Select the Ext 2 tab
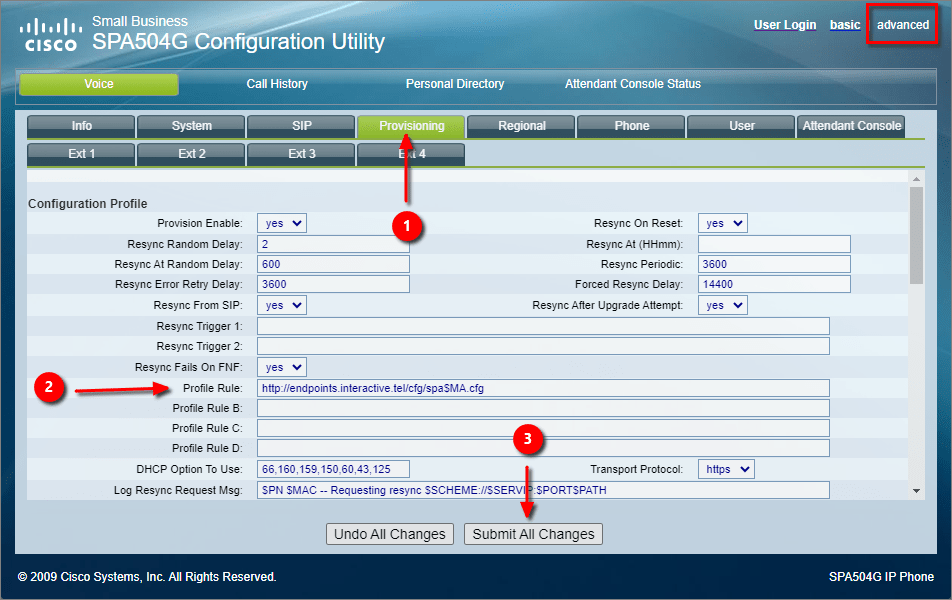Viewport: 952px width, 600px height. [190, 154]
